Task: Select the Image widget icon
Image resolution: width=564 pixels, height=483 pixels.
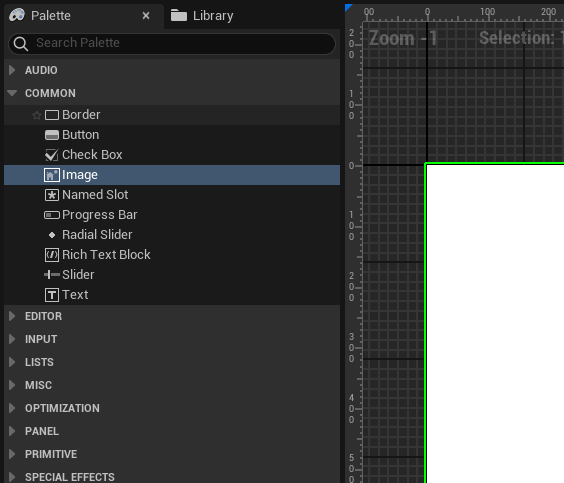Action: (52, 175)
